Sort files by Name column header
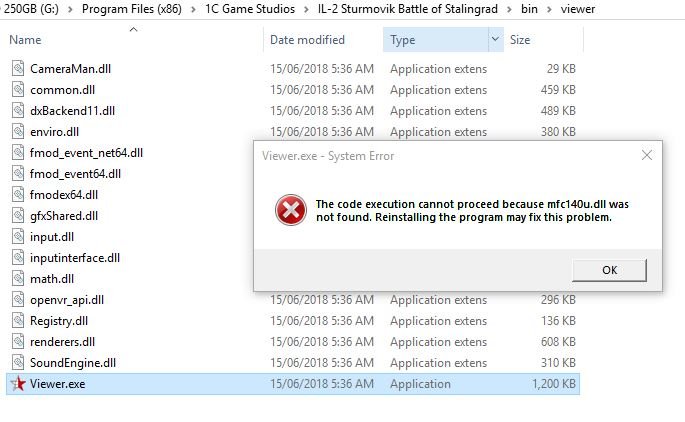This screenshot has height=422, width=685. (x=26, y=40)
